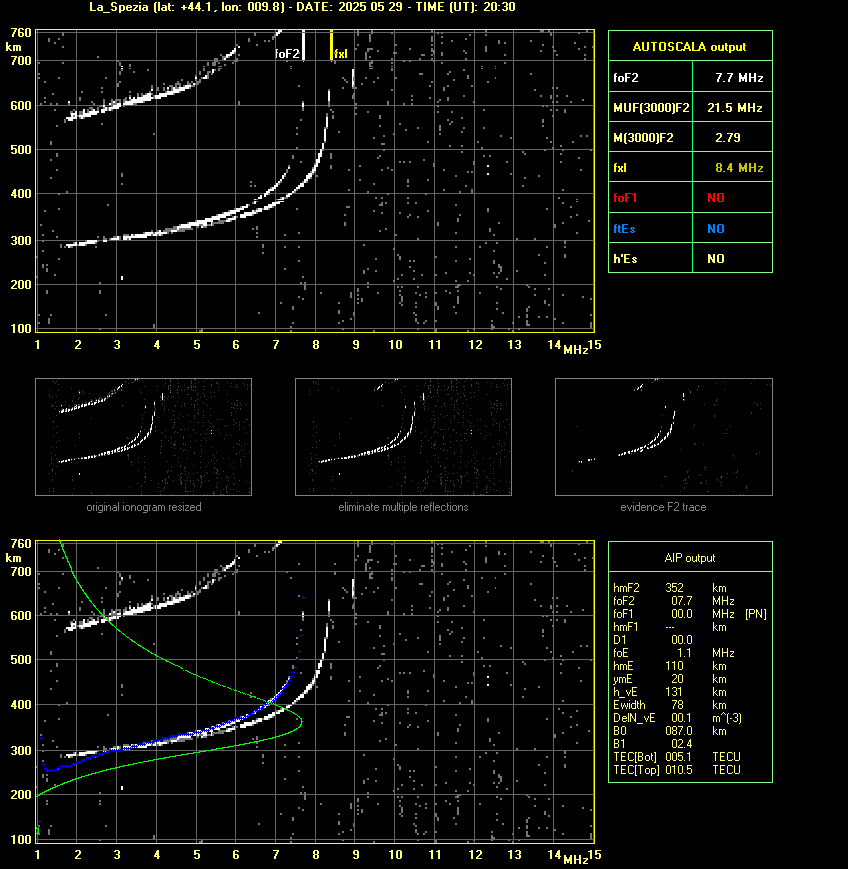Click the blue ftEs 'NO' value
848x869 pixels.
(716, 228)
